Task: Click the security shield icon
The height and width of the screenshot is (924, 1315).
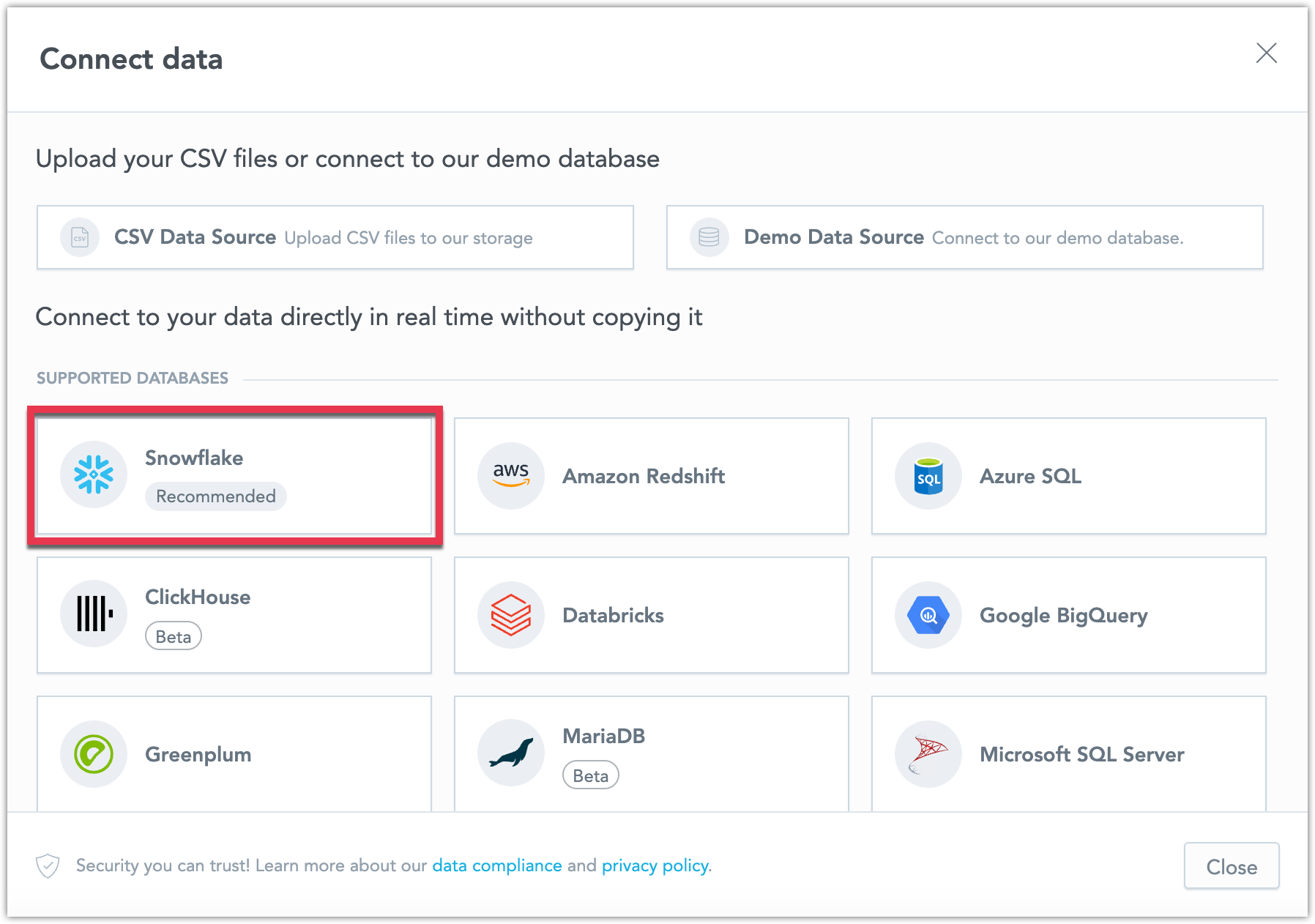Action: 47,865
